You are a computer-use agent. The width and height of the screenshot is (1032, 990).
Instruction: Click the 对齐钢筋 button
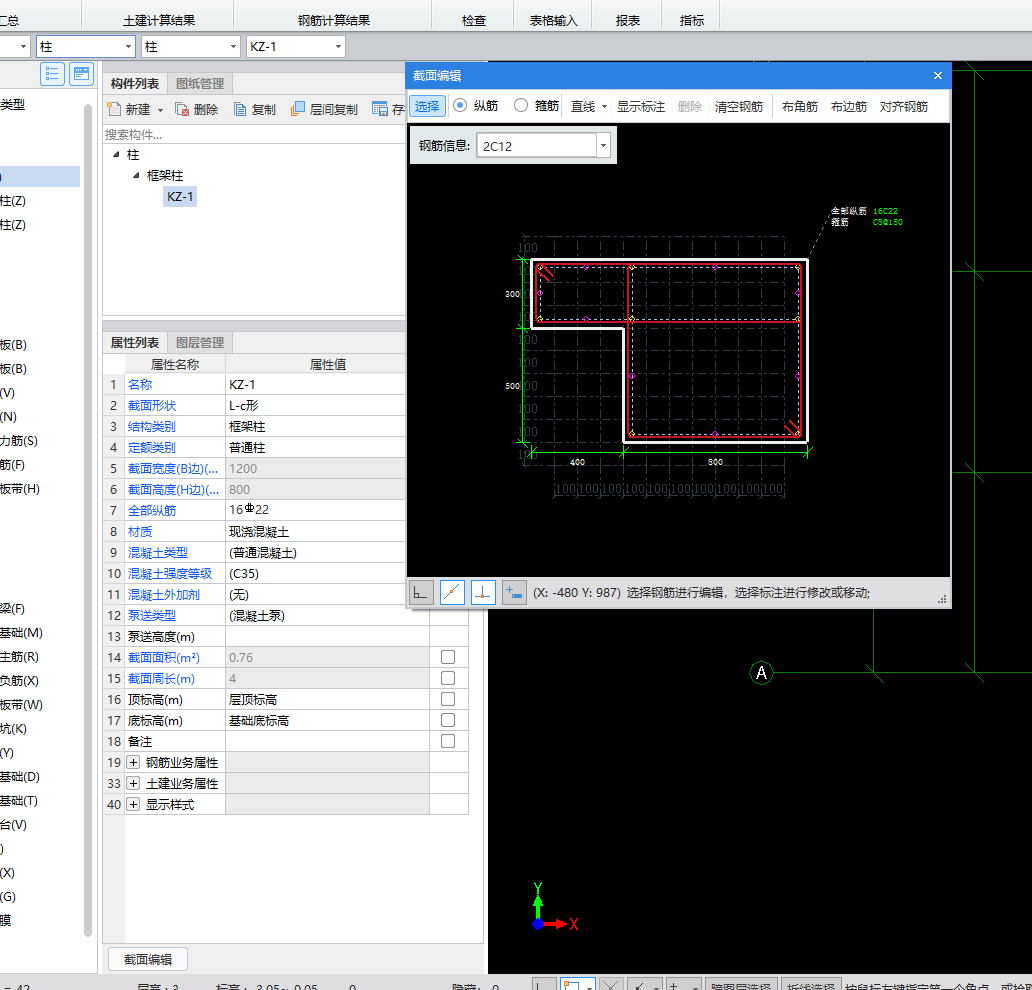click(904, 106)
